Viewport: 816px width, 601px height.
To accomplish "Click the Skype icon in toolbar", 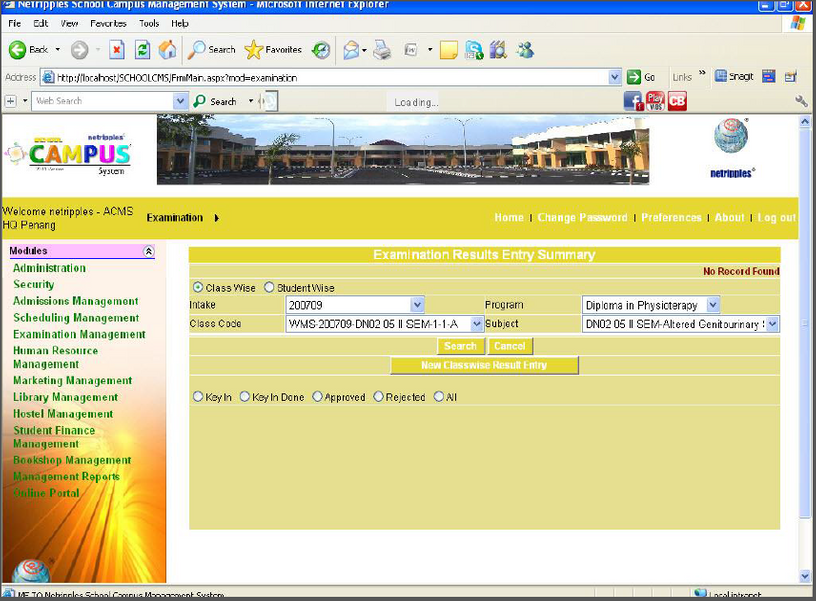I will click(474, 50).
